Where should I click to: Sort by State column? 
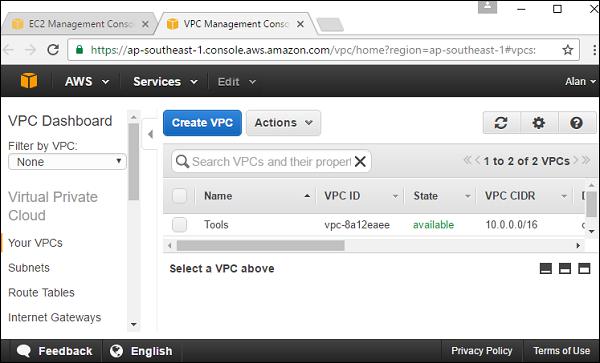[441, 196]
